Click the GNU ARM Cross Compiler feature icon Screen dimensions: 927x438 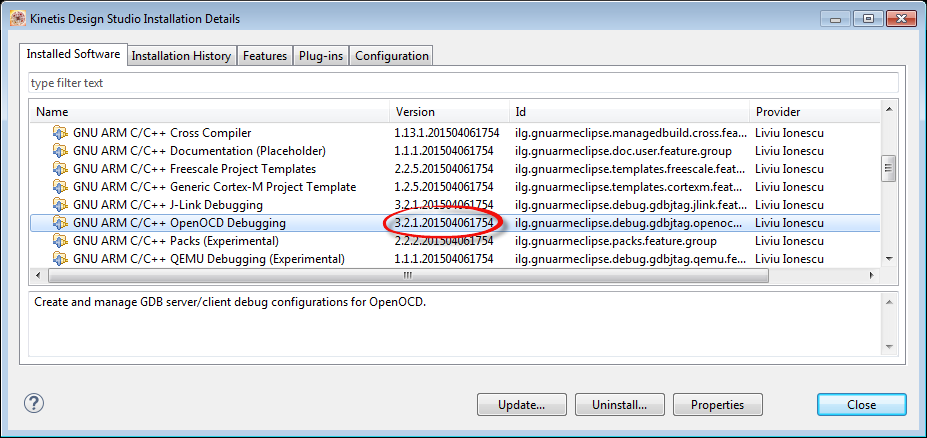point(60,133)
